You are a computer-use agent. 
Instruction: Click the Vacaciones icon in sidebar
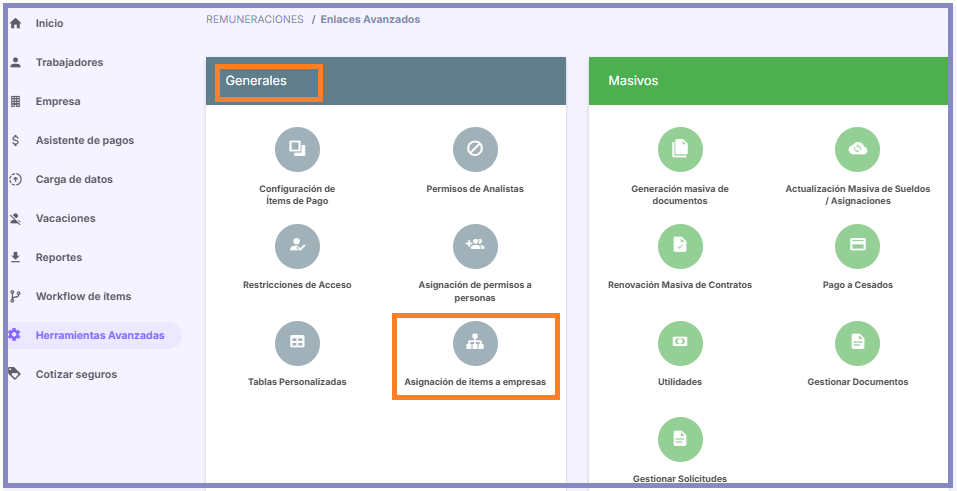pyautogui.click(x=16, y=219)
